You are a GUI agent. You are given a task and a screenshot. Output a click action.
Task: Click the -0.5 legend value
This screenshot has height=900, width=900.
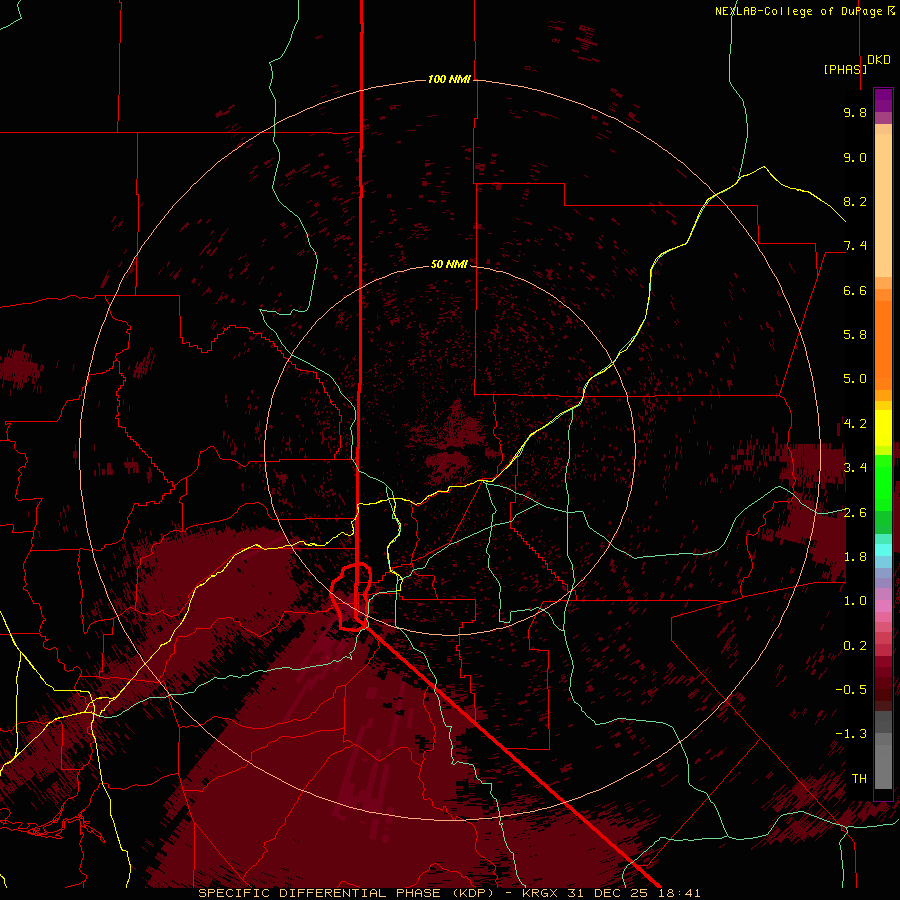(x=851, y=689)
